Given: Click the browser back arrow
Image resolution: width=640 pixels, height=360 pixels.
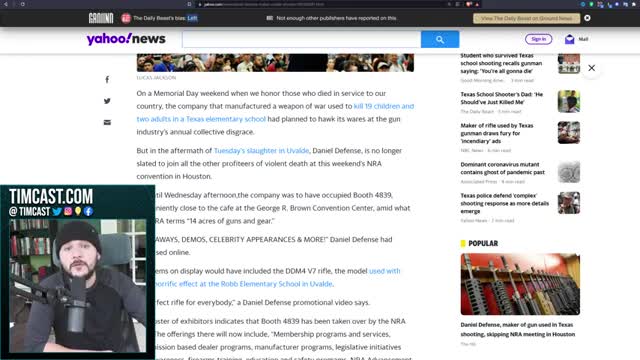Looking at the screenshot, I should coord(6,4).
